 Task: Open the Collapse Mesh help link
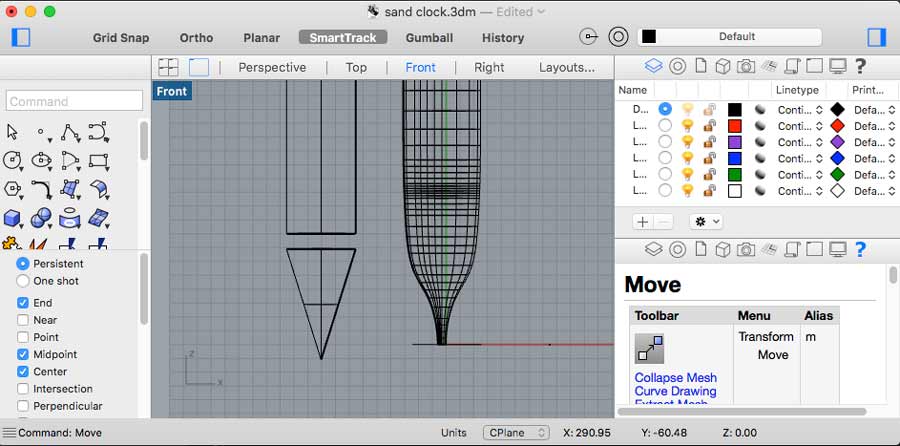tap(675, 378)
